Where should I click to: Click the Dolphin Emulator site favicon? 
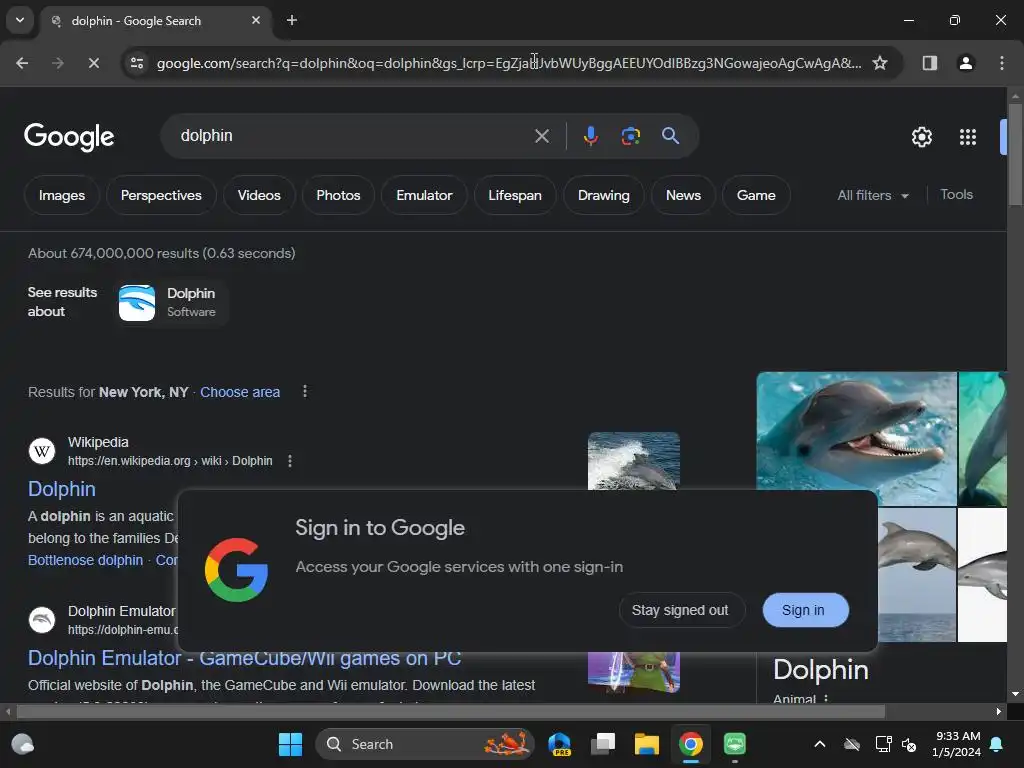click(x=42, y=620)
